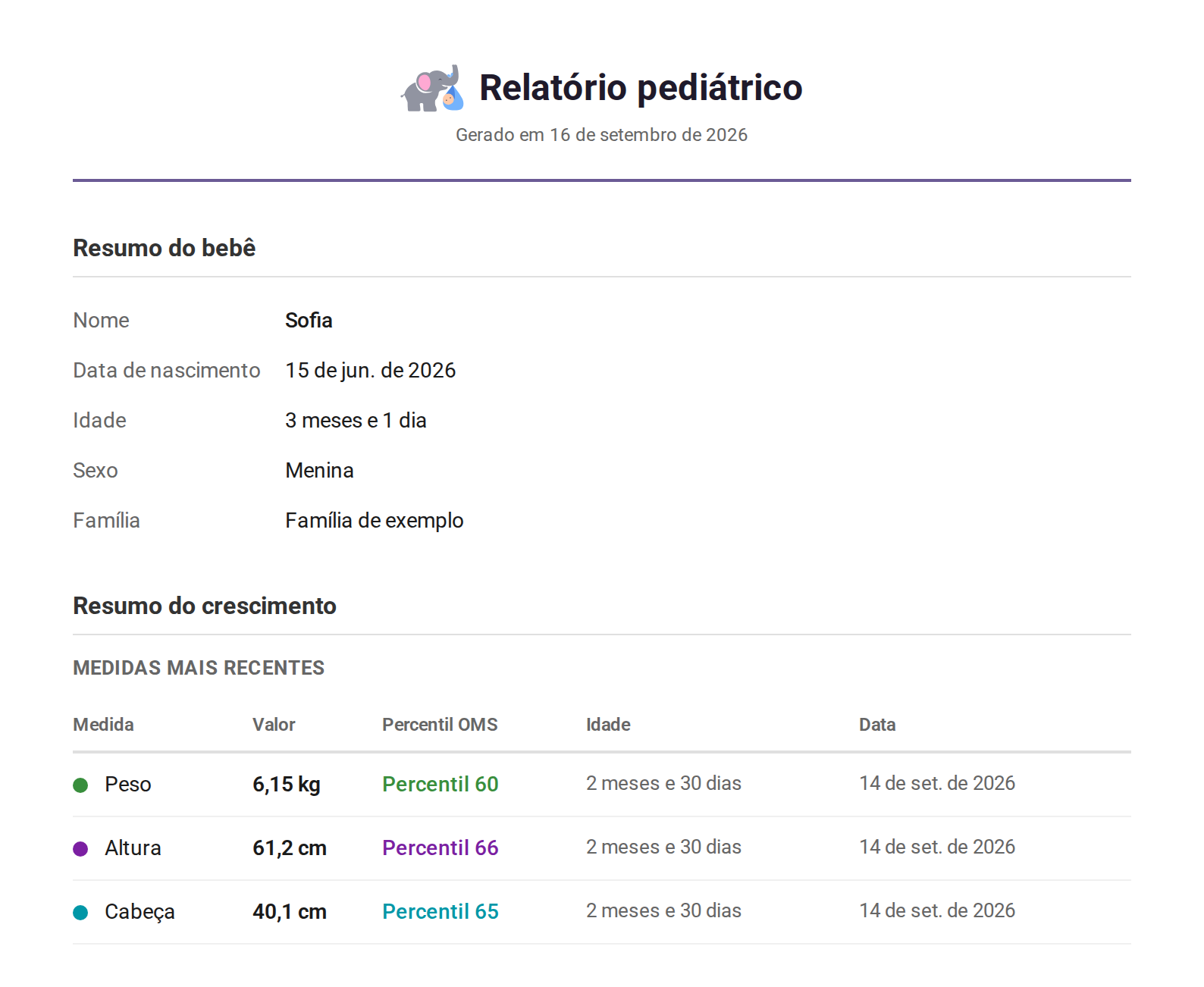This screenshot has height=987, width=1204.
Task: Click 'Percentil 66' in purple
Action: (441, 848)
